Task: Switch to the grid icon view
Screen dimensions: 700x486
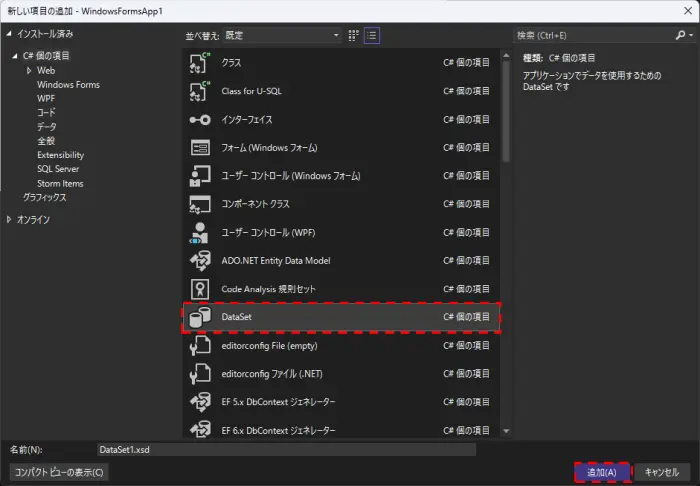Action: [353, 35]
